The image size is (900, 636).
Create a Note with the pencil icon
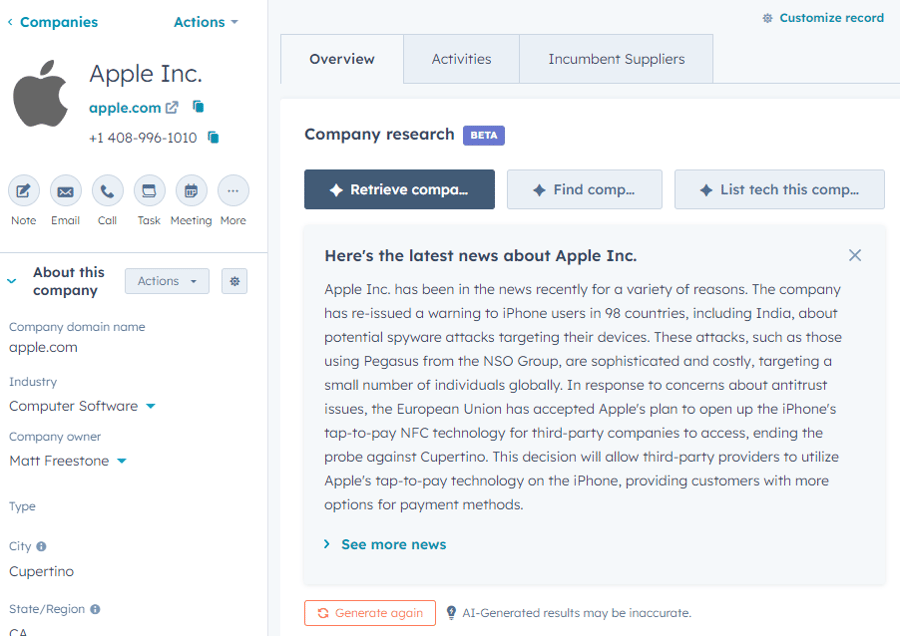click(x=24, y=191)
